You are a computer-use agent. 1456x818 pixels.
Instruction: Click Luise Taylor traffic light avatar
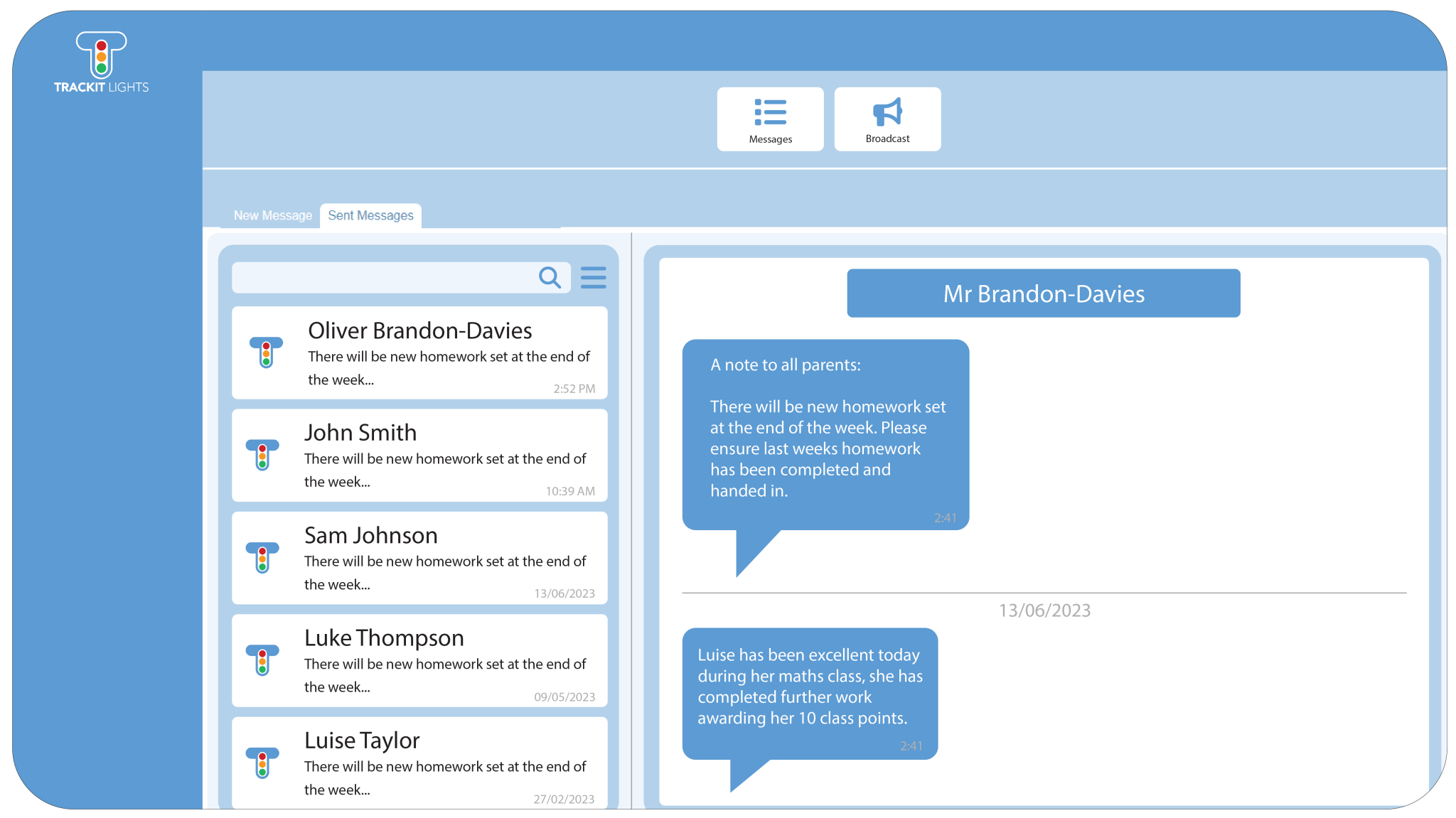[x=262, y=763]
